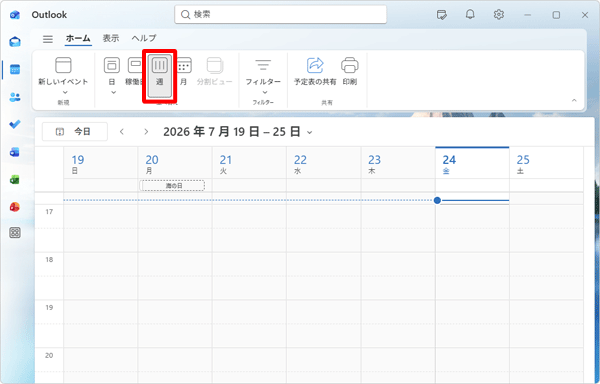Select Wednesday 22 column header
The width and height of the screenshot is (600, 384).
(324, 163)
